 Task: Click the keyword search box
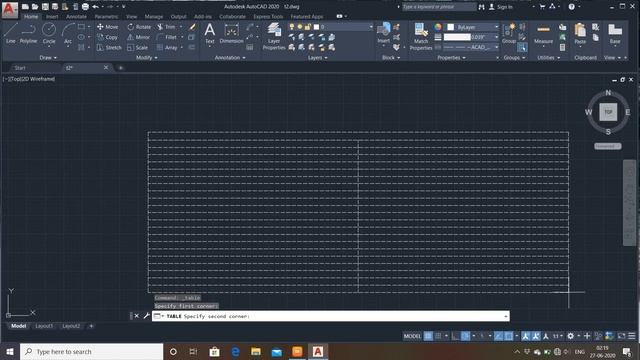tap(439, 7)
